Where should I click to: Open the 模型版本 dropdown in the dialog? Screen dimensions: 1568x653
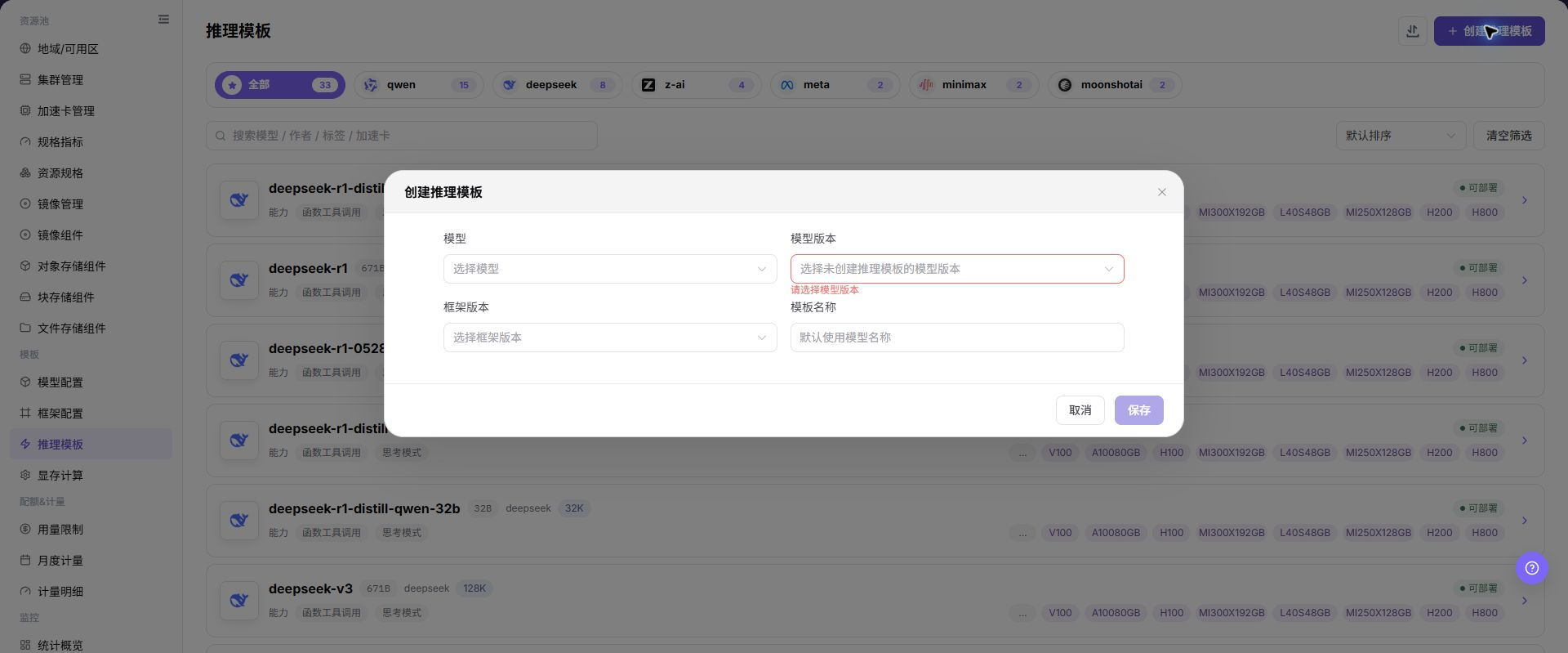click(x=957, y=269)
